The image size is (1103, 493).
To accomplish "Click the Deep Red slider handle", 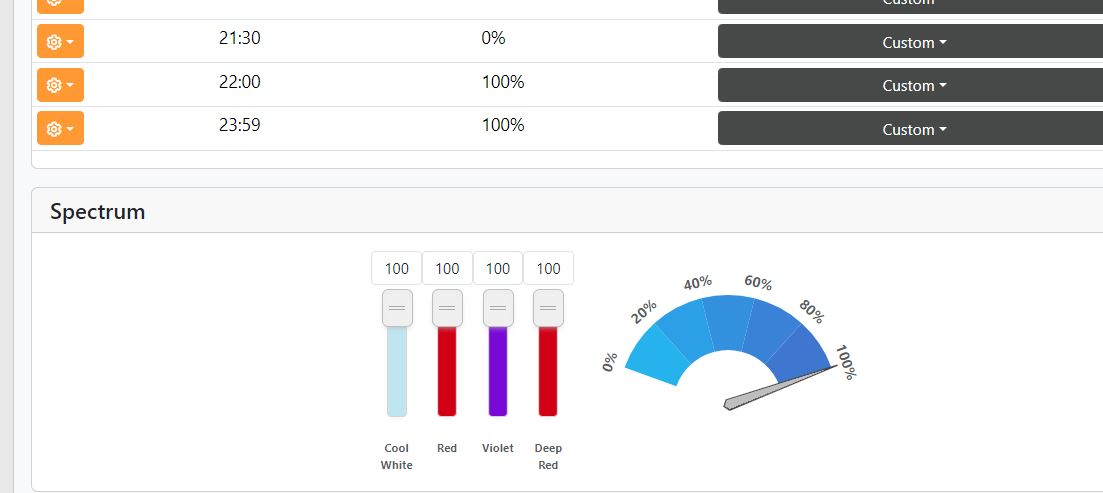I will 549,308.
